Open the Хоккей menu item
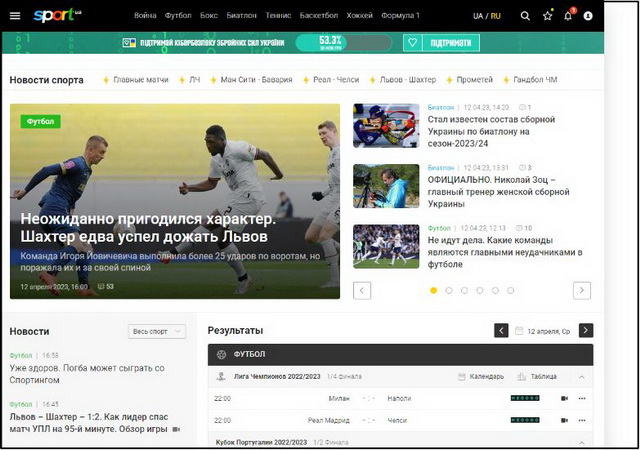Image resolution: width=640 pixels, height=450 pixels. (360, 16)
